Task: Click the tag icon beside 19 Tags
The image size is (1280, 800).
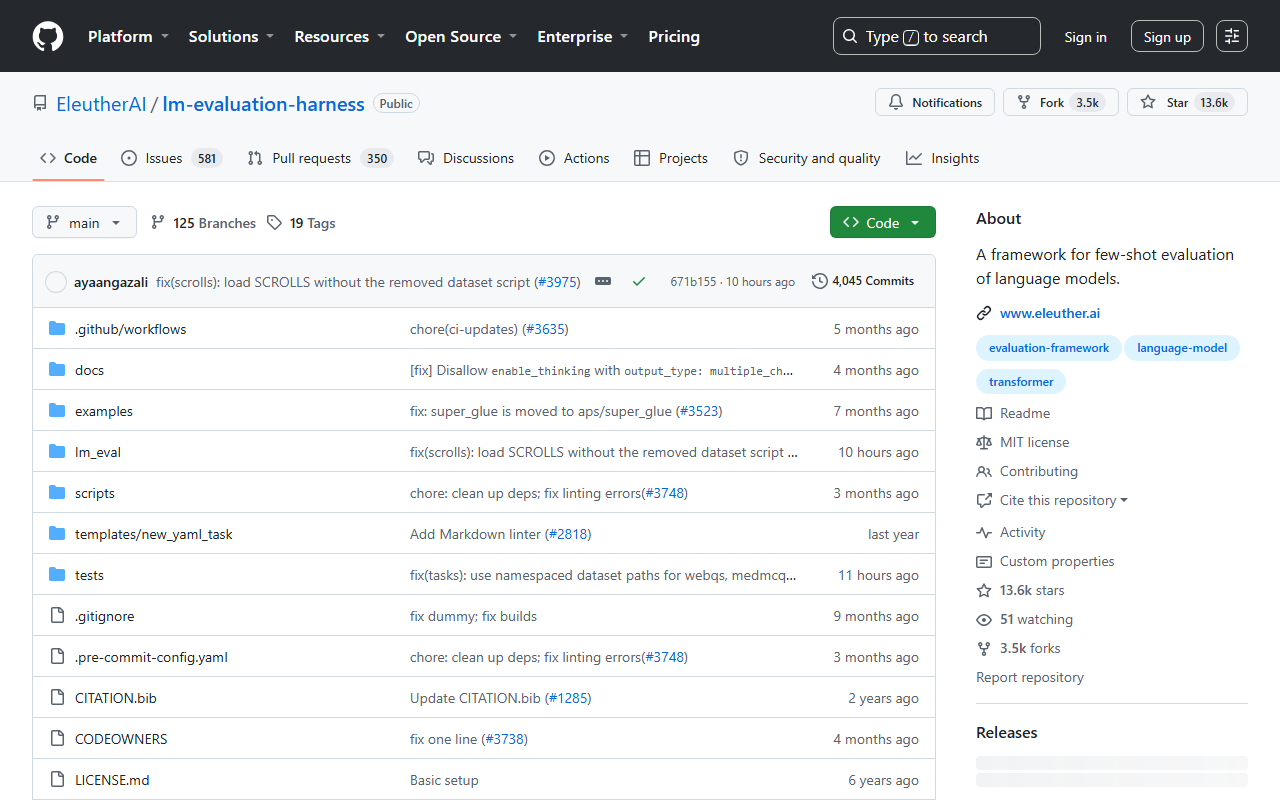Action: click(275, 223)
